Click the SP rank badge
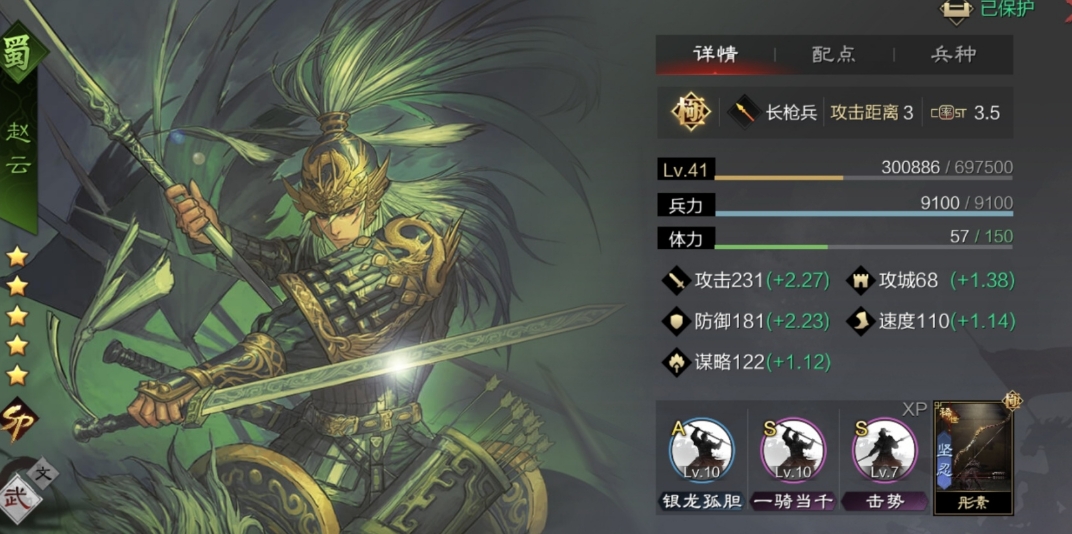Image resolution: width=1072 pixels, height=534 pixels. point(17,420)
